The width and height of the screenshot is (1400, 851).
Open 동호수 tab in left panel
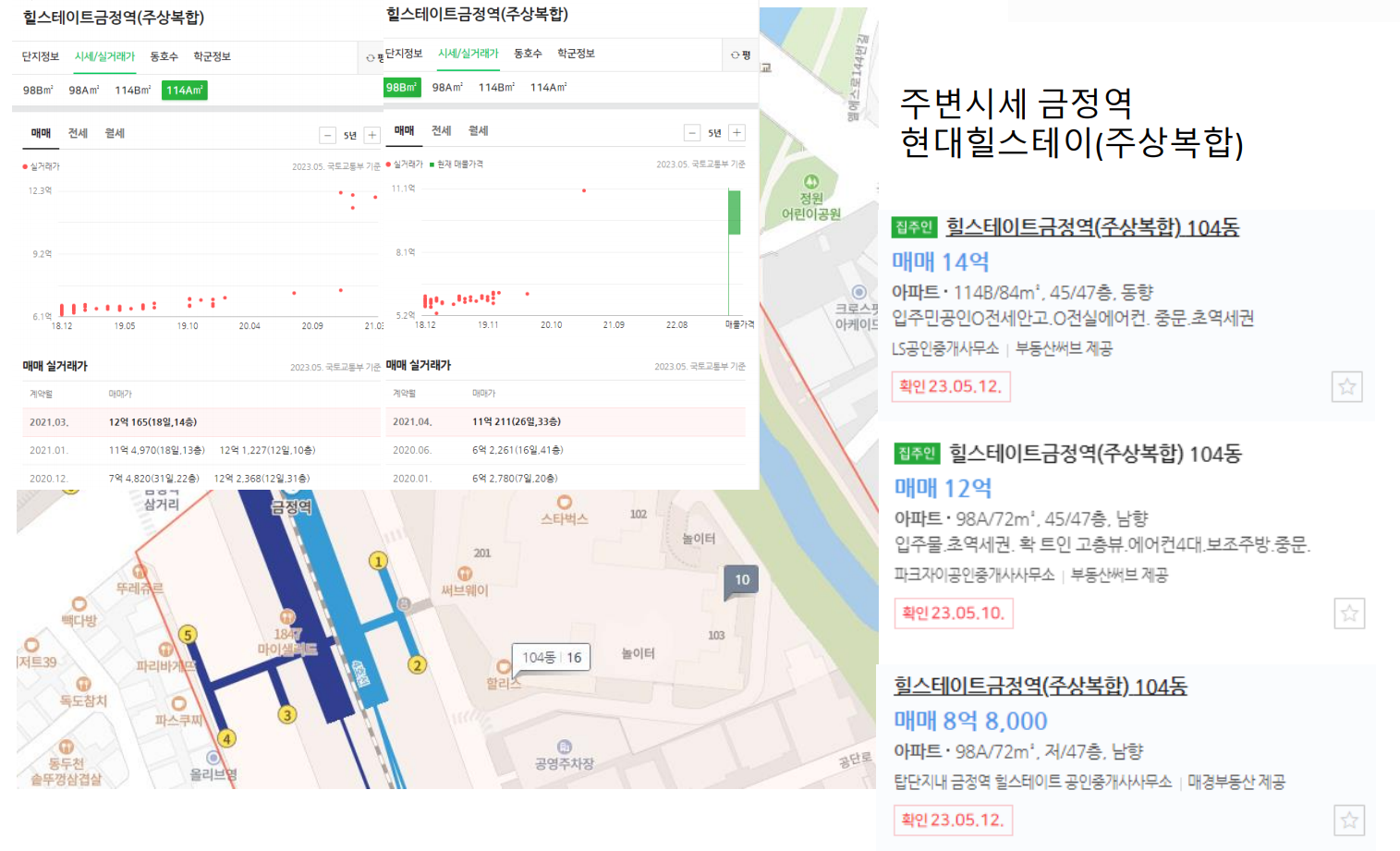164,56
